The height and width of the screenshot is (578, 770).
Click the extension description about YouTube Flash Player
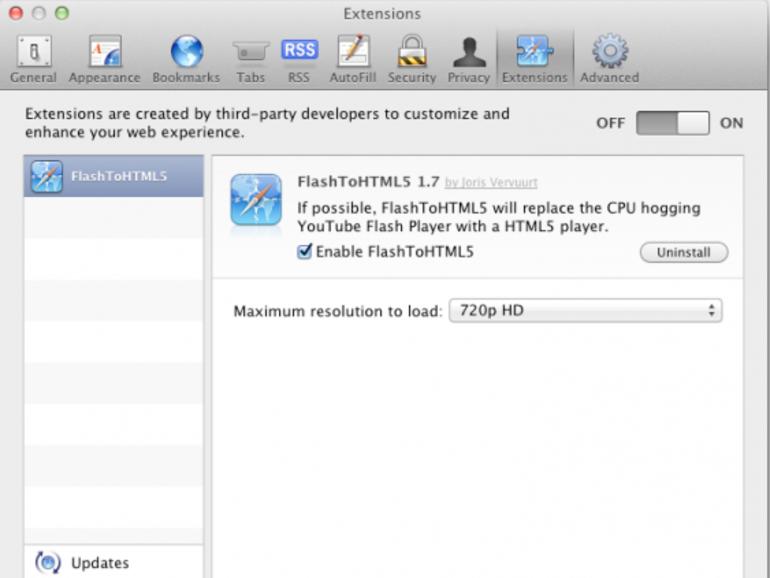pyautogui.click(x=499, y=217)
